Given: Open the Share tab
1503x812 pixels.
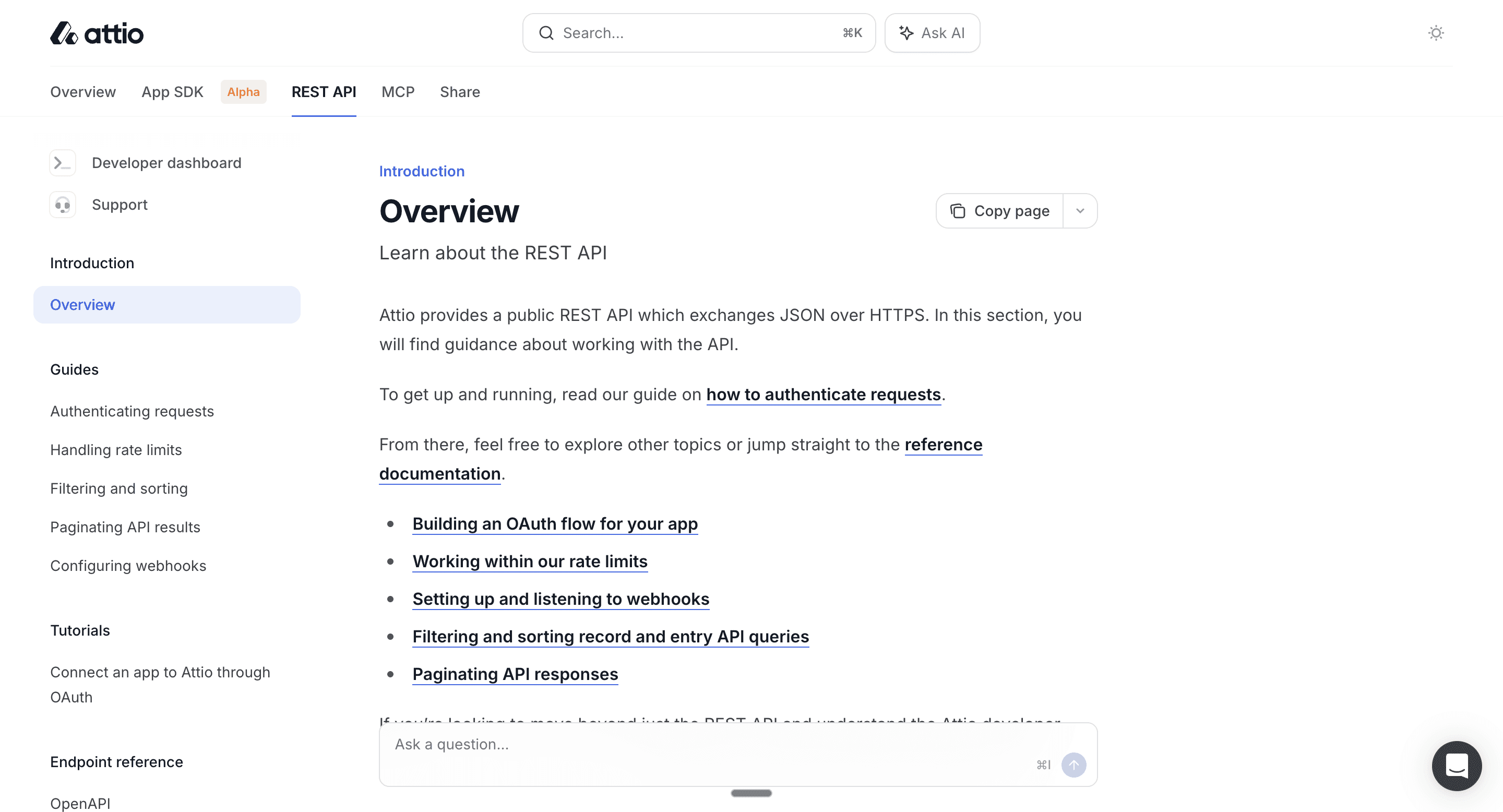Looking at the screenshot, I should 459,91.
